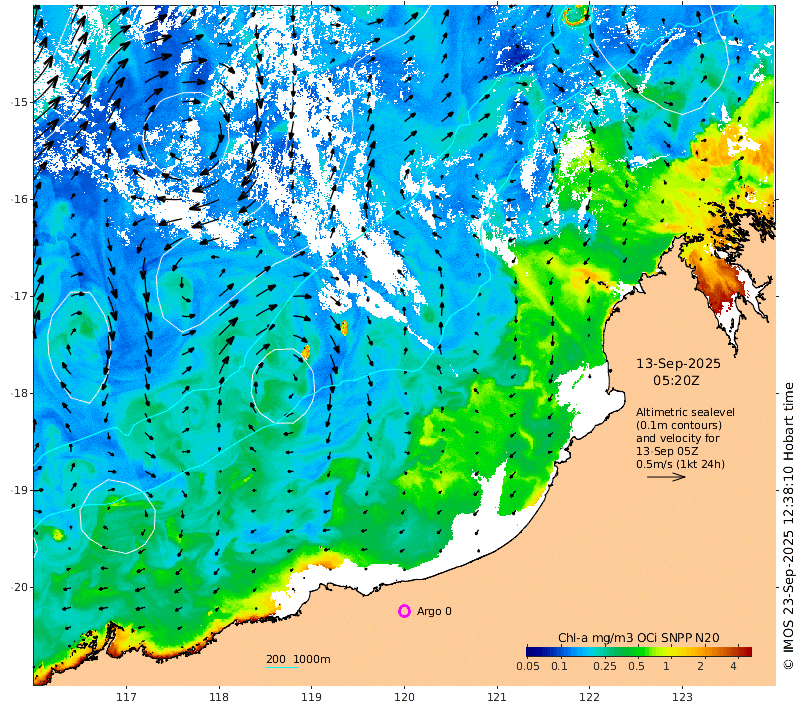Click the latitude label '-18'
800x710 pixels.
(20, 393)
